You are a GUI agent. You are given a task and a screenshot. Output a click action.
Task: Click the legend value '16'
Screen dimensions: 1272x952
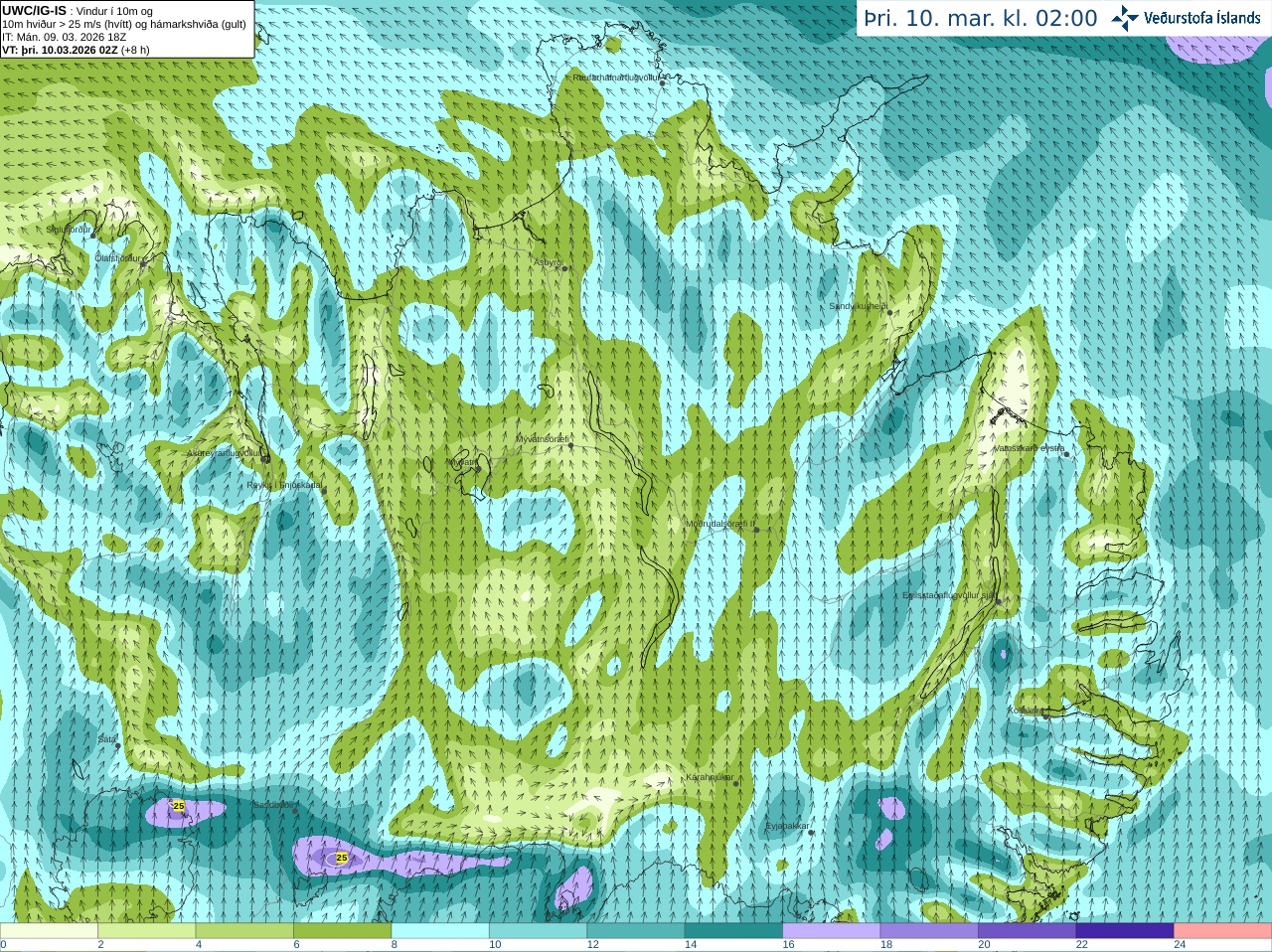tap(788, 945)
